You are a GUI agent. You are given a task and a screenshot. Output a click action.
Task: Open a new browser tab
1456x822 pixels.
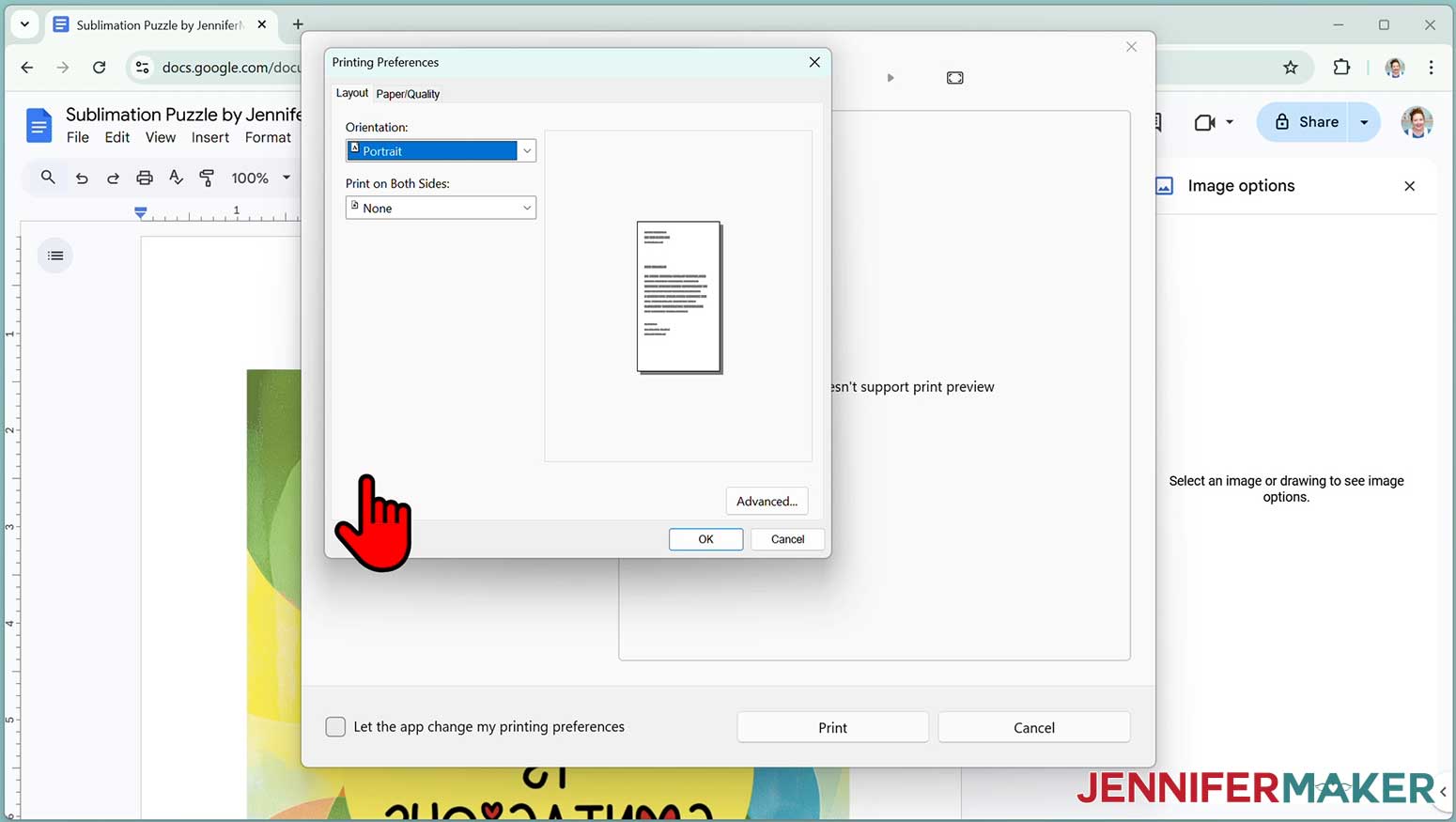point(298,24)
